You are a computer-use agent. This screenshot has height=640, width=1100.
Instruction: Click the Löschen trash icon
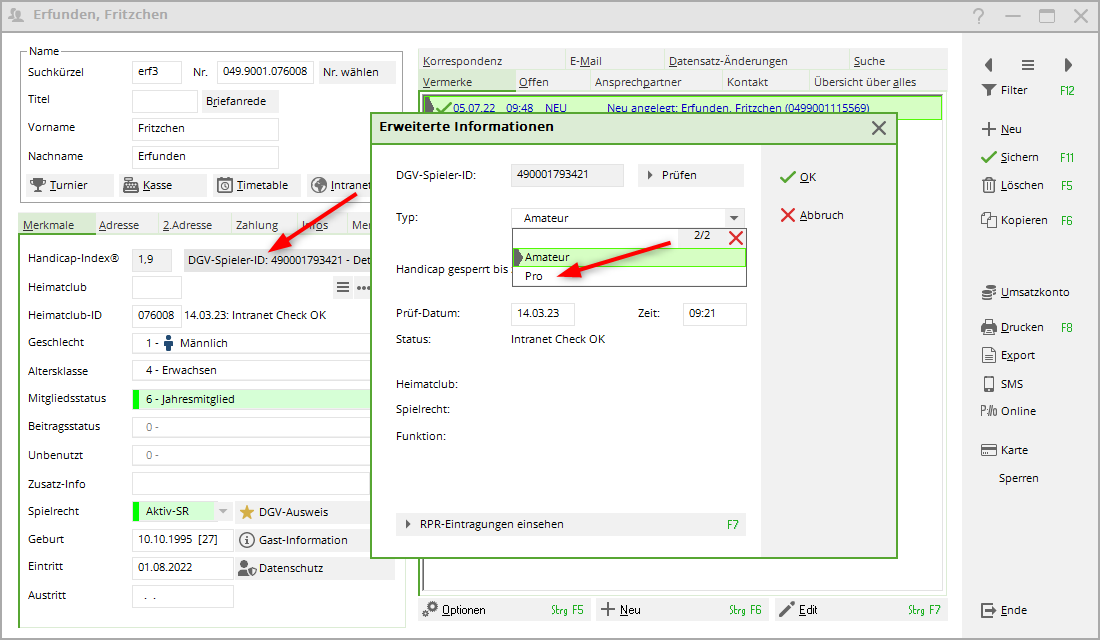coord(988,185)
